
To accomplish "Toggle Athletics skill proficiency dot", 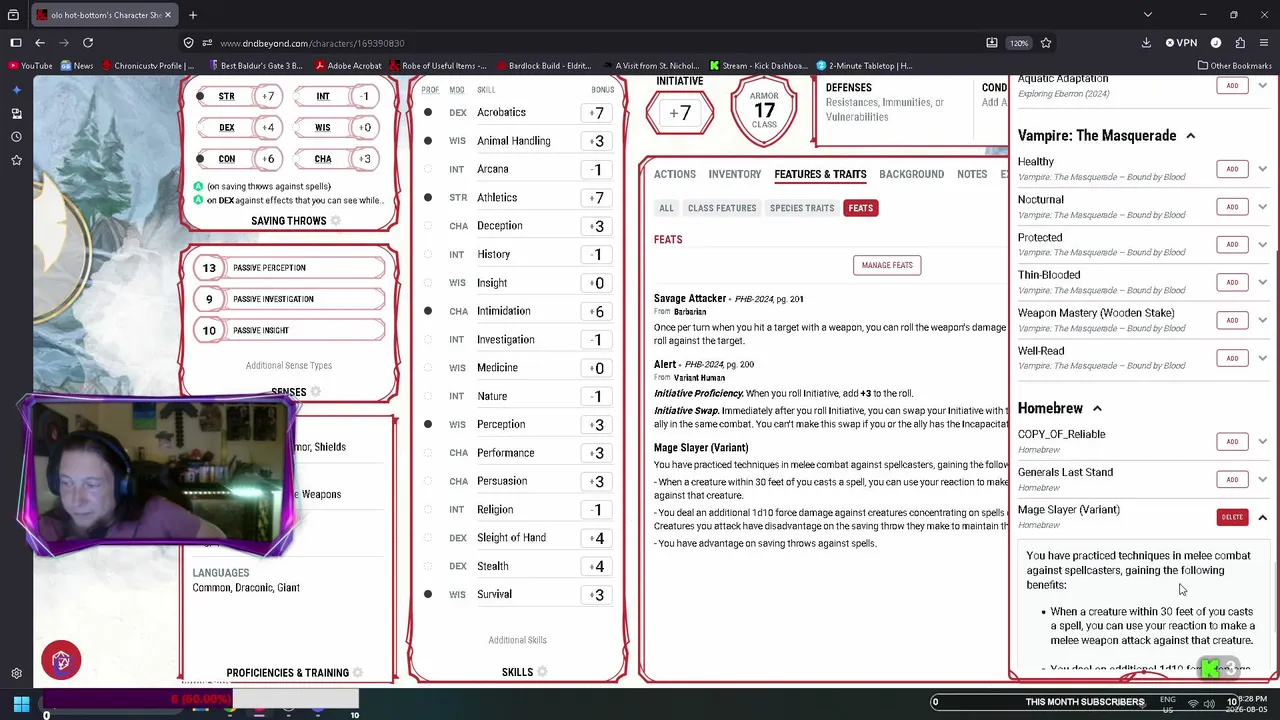I will pyautogui.click(x=428, y=198).
